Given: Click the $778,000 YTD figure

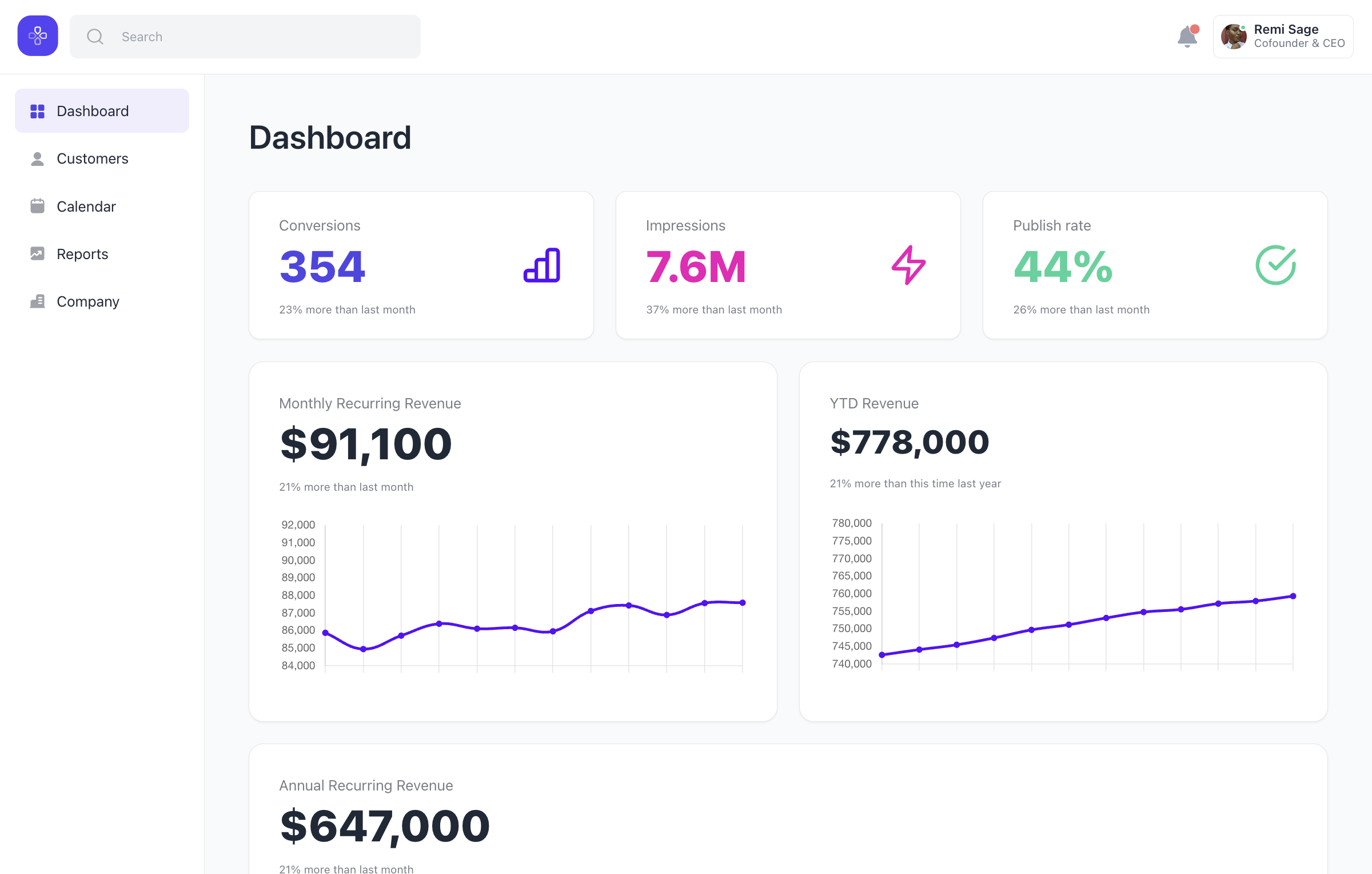Looking at the screenshot, I should pyautogui.click(x=910, y=442).
